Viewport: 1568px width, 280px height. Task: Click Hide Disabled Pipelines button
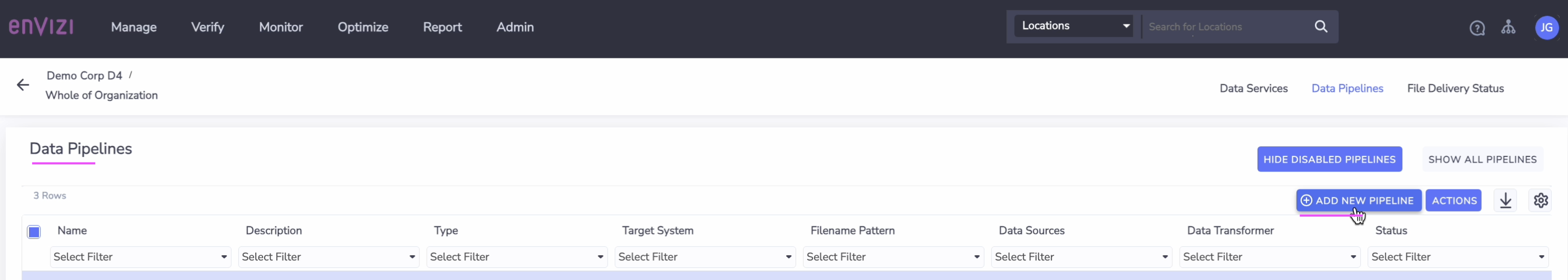(1329, 159)
